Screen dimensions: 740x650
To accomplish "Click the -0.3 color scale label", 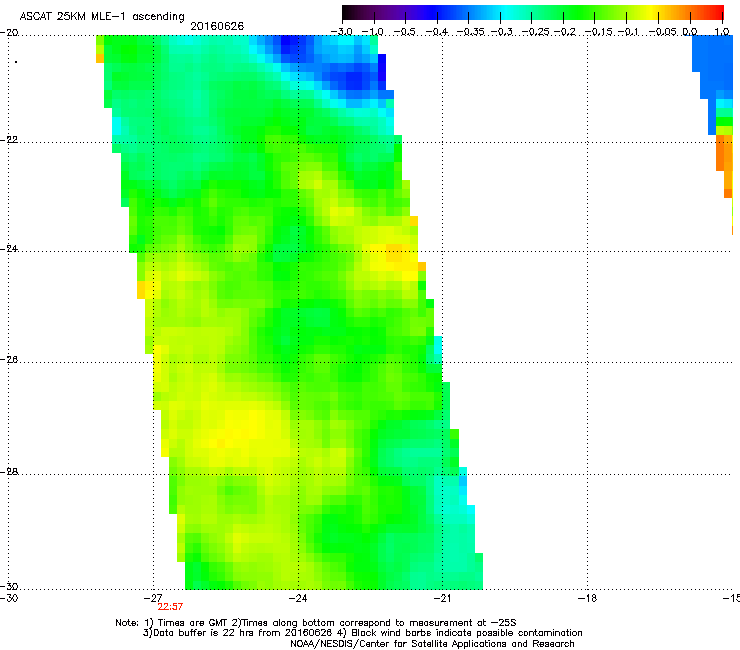I will click(x=502, y=32).
